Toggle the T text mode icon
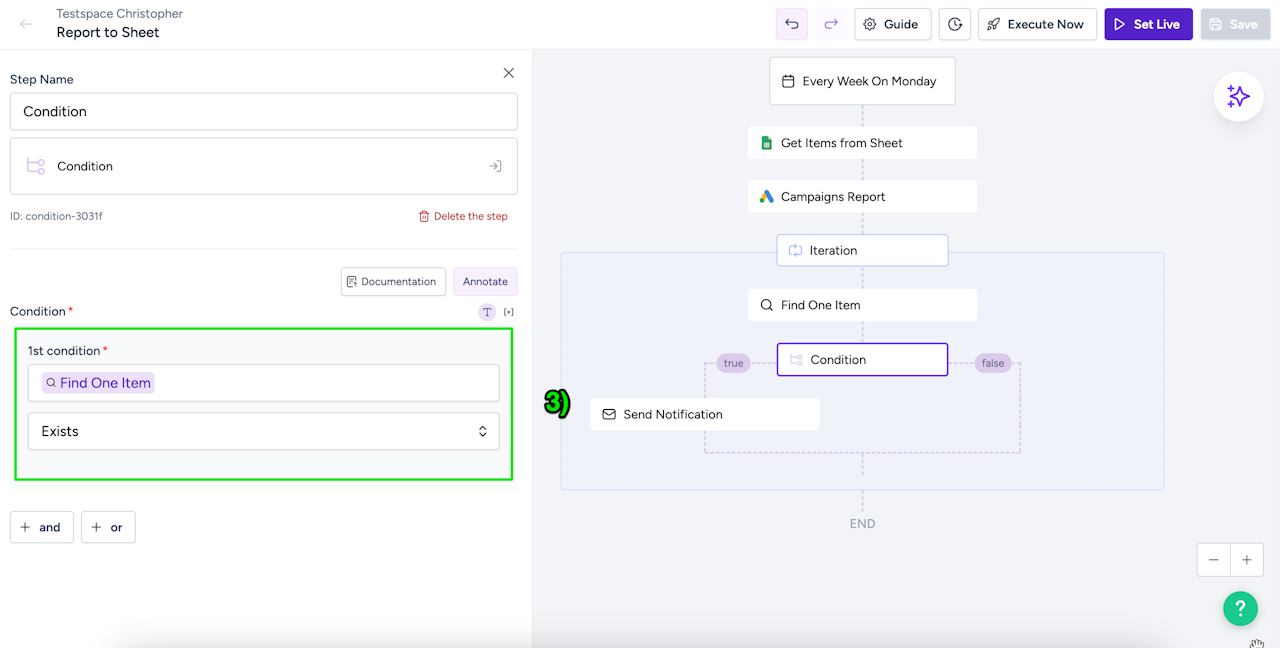The image size is (1280, 648). 487,312
